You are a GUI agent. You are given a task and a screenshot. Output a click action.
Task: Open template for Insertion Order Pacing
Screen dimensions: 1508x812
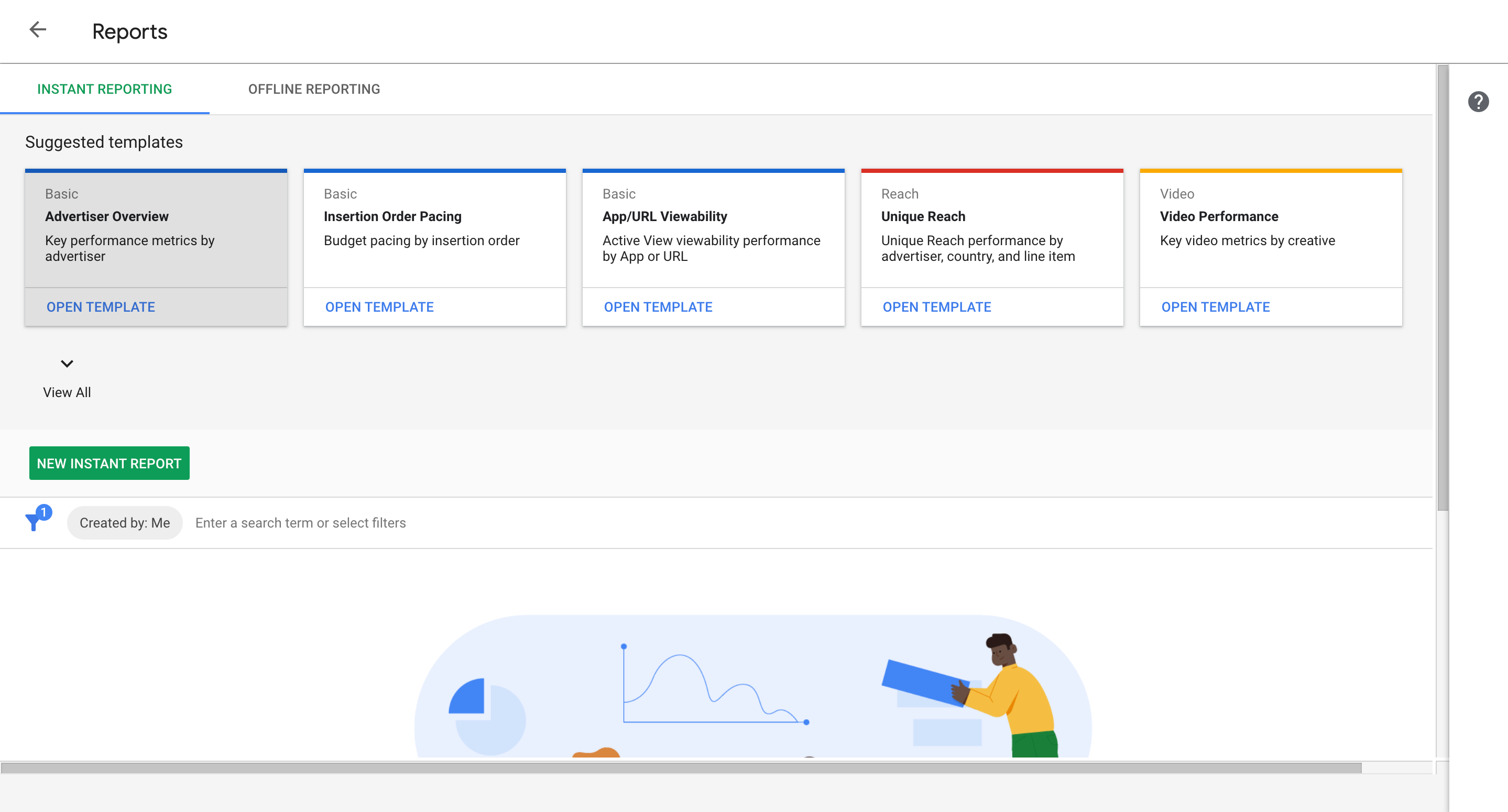[379, 307]
